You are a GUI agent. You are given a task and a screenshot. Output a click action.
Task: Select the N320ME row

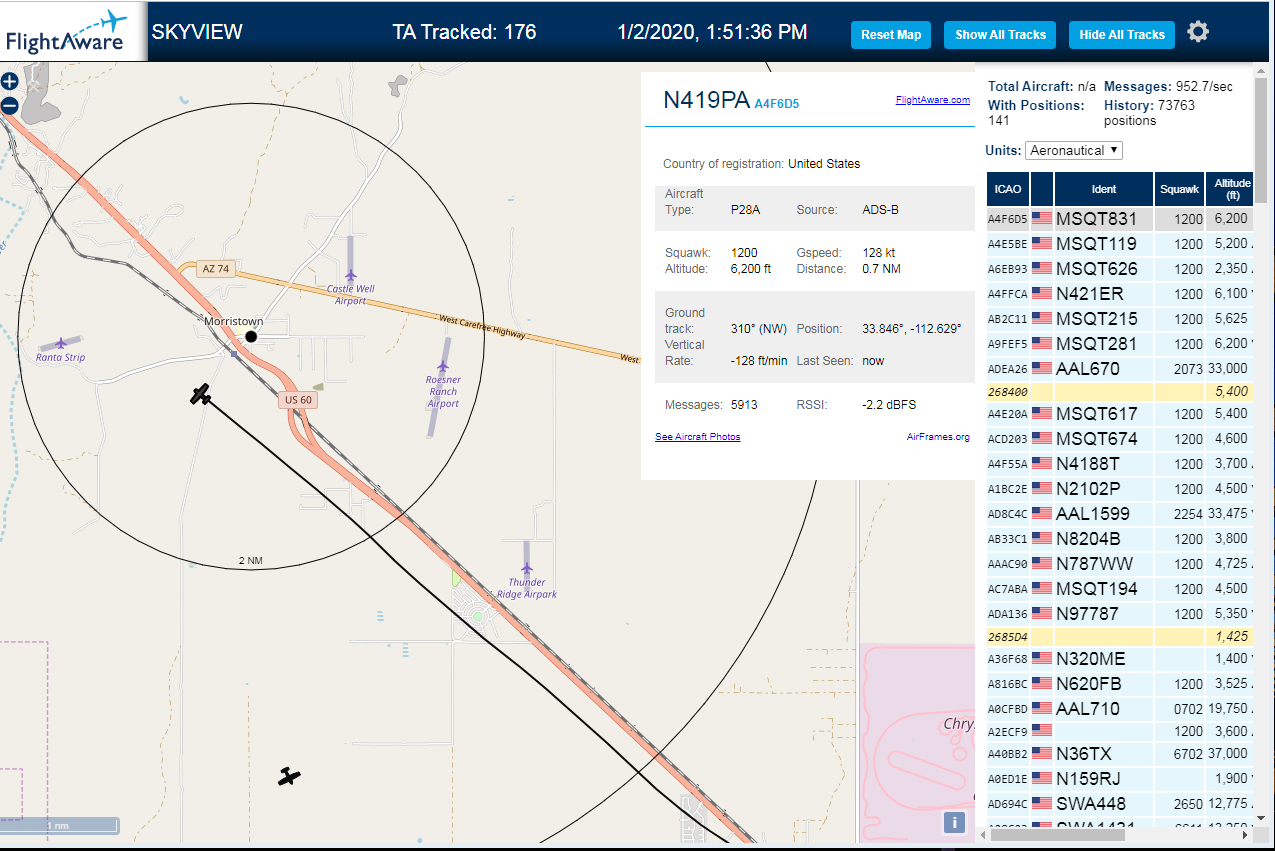1120,658
